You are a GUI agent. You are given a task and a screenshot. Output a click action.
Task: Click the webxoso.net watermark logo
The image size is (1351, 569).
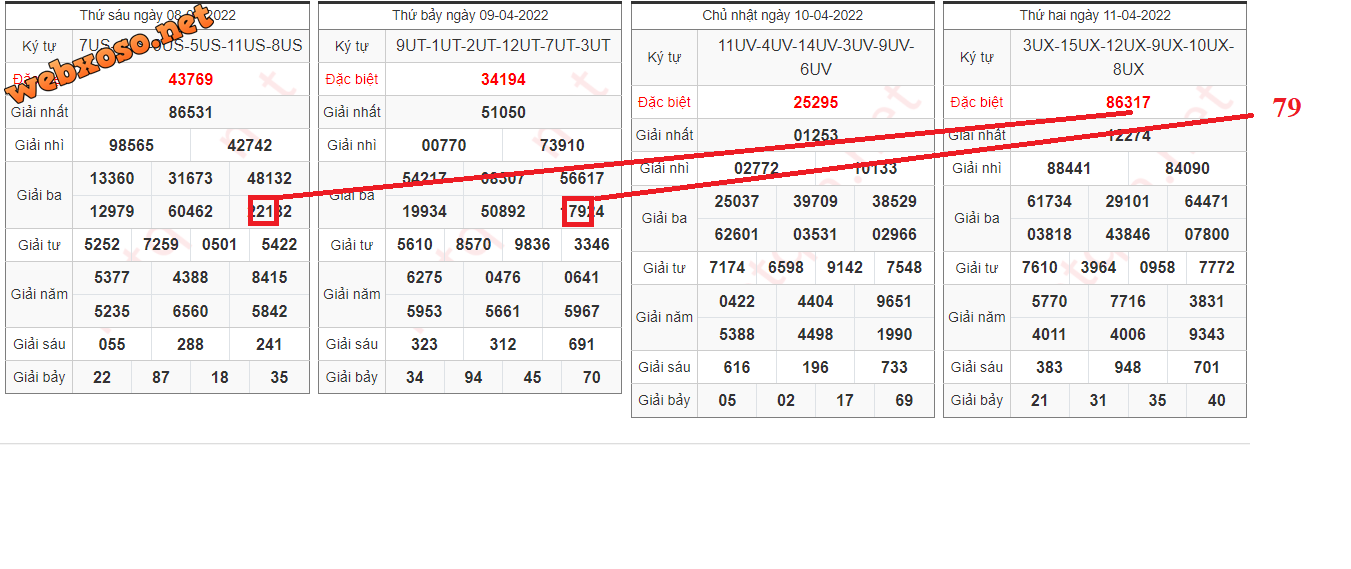(x=110, y=53)
